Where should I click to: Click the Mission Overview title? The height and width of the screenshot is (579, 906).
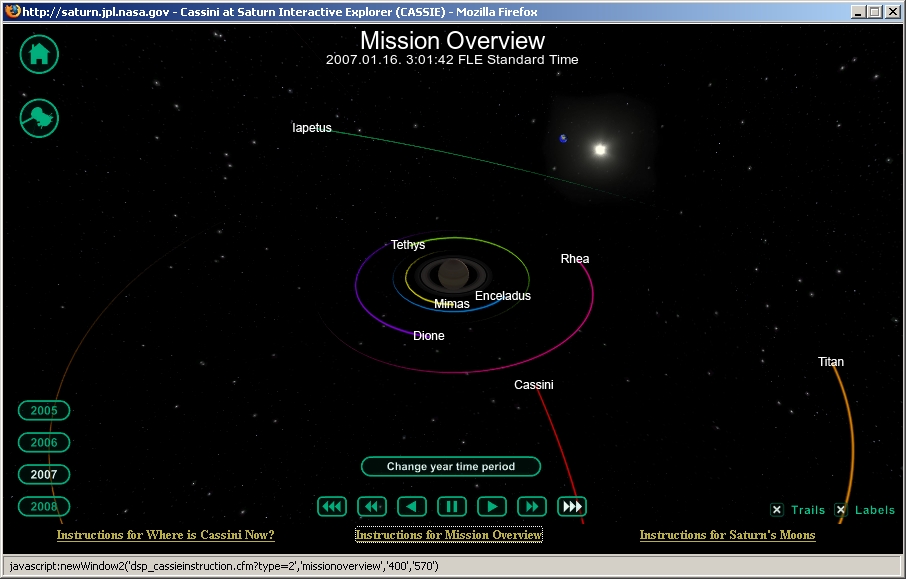[x=452, y=40]
